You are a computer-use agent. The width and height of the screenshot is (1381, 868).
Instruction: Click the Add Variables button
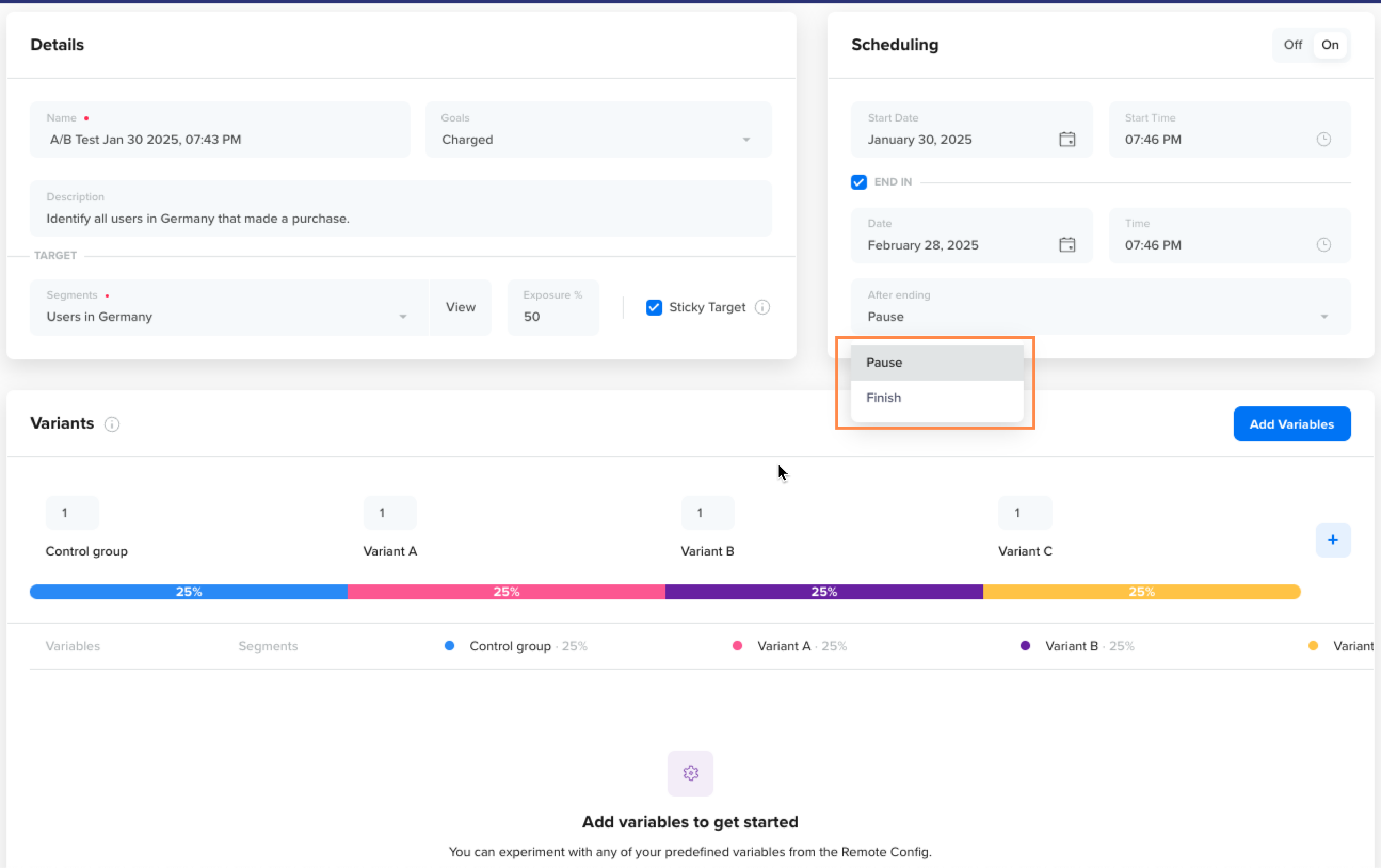tap(1291, 424)
